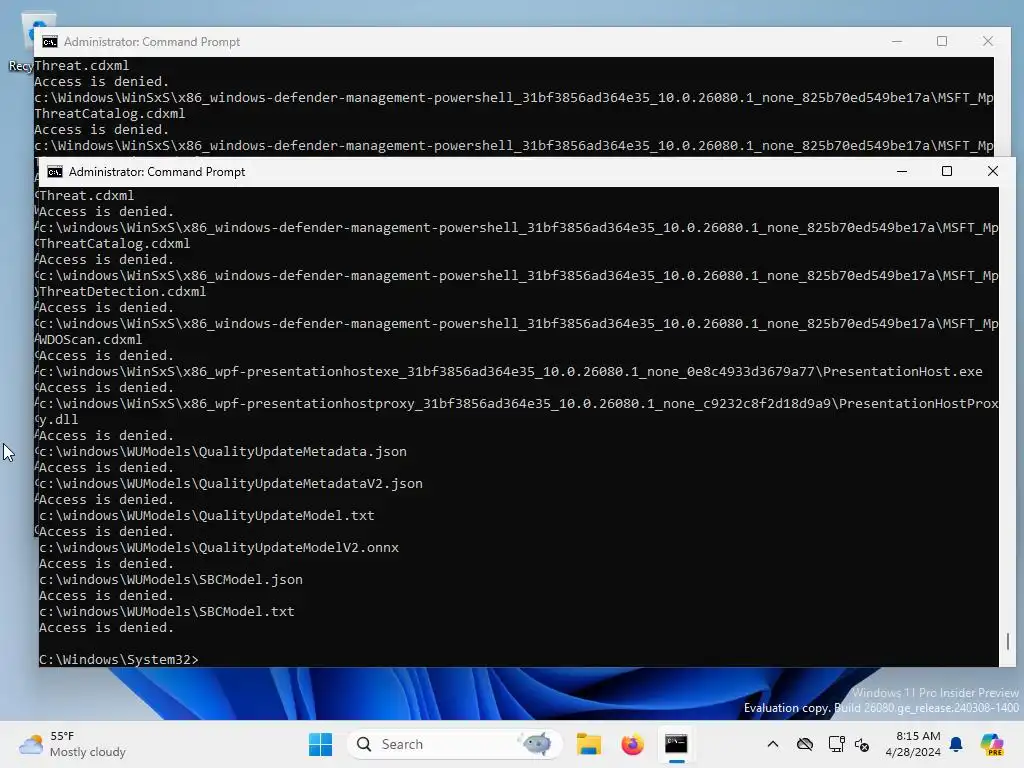1024x768 pixels.
Task: Click the QualityUpdateModelV2.onnx path line
Action: [219, 547]
